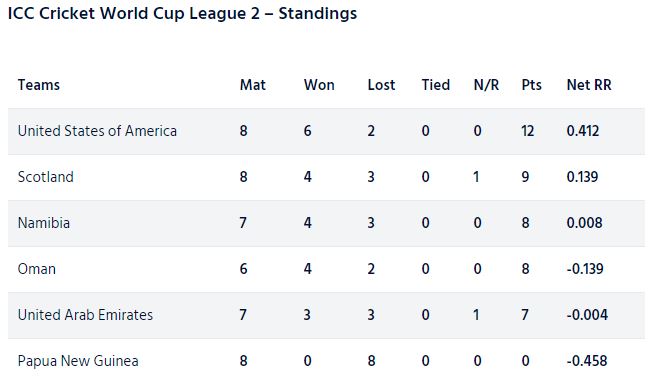
Task: Click the Mat column header
Action: tap(253, 85)
